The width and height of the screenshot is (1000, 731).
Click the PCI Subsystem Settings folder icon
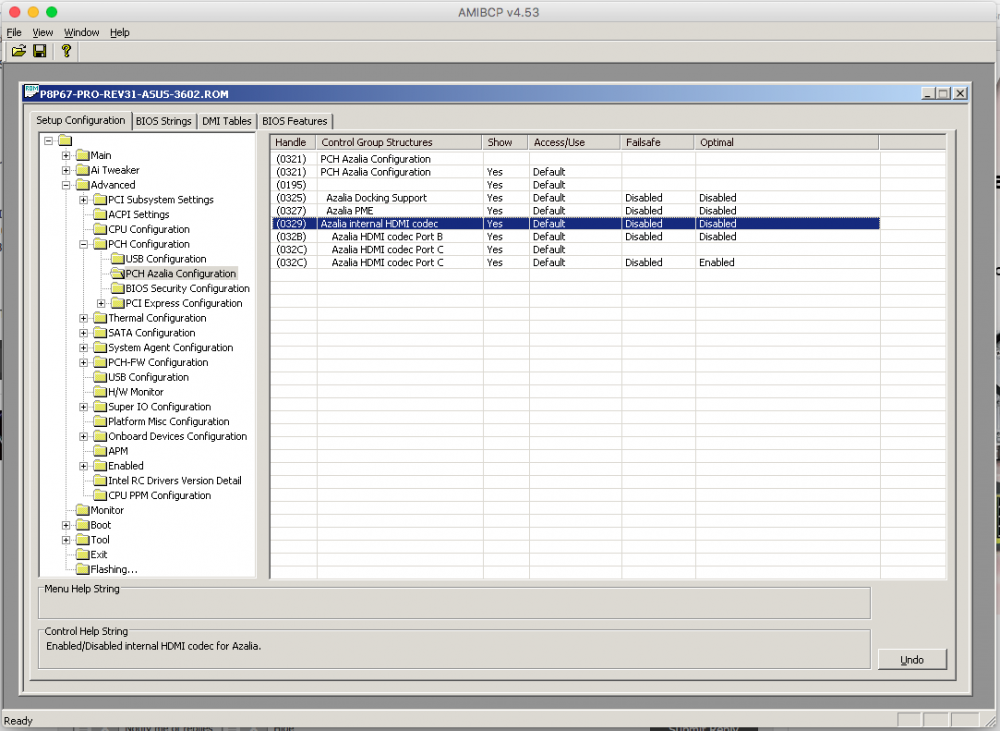pos(100,200)
